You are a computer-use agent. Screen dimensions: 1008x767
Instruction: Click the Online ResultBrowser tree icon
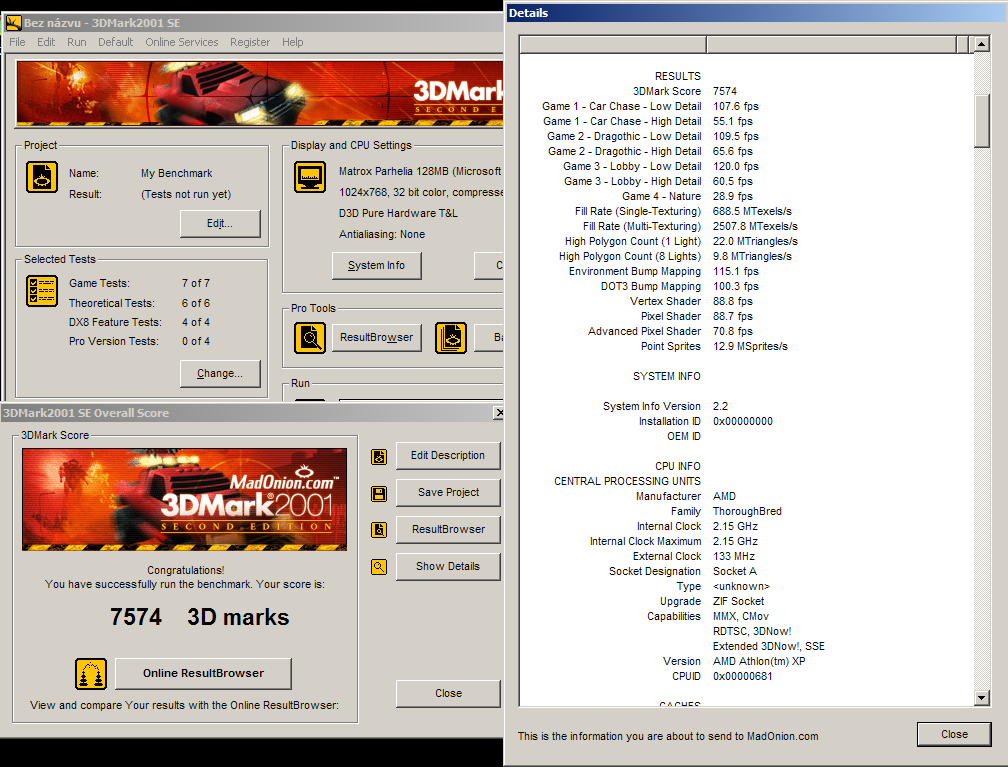point(91,674)
